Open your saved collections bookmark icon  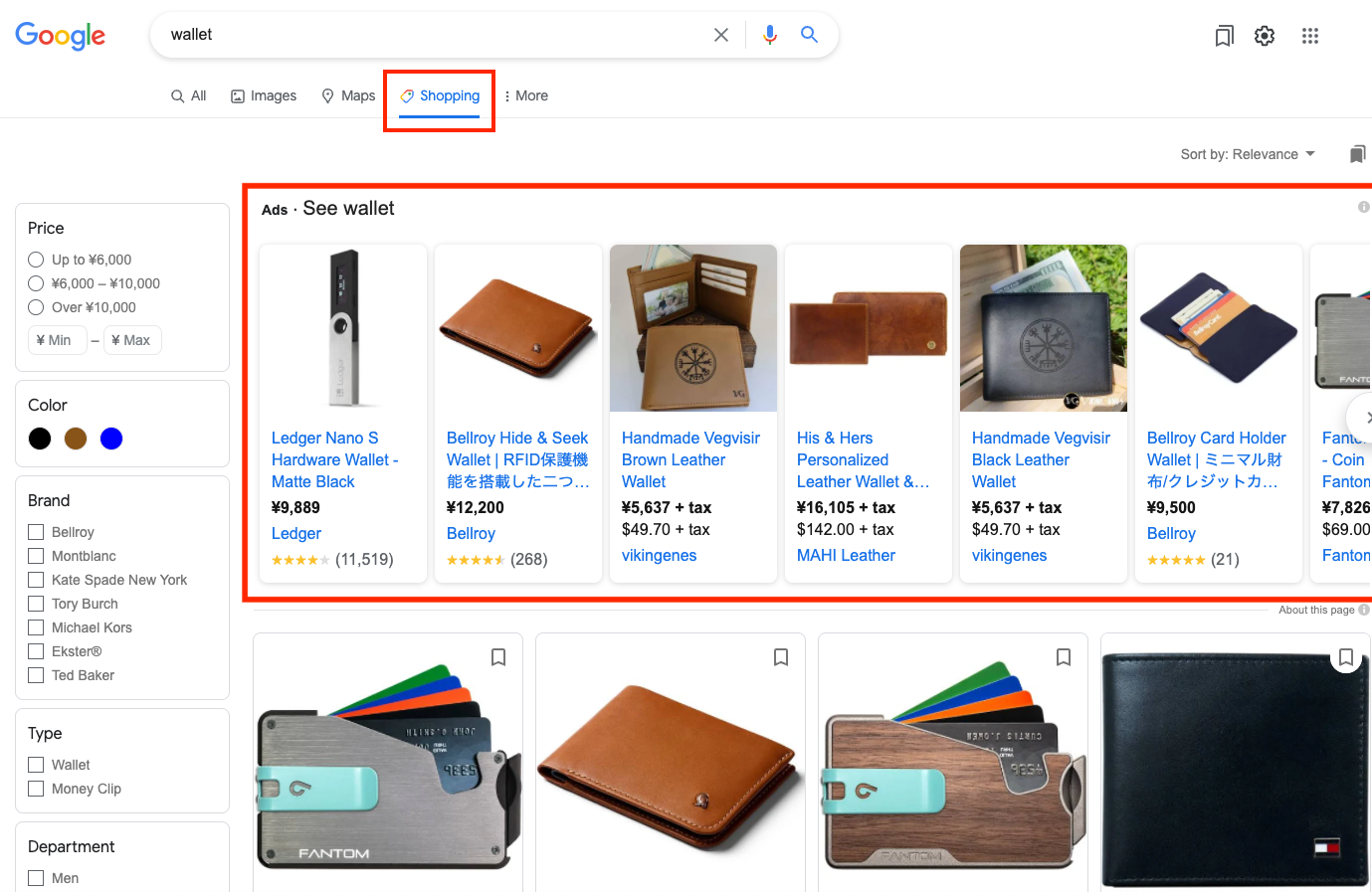(x=1224, y=35)
